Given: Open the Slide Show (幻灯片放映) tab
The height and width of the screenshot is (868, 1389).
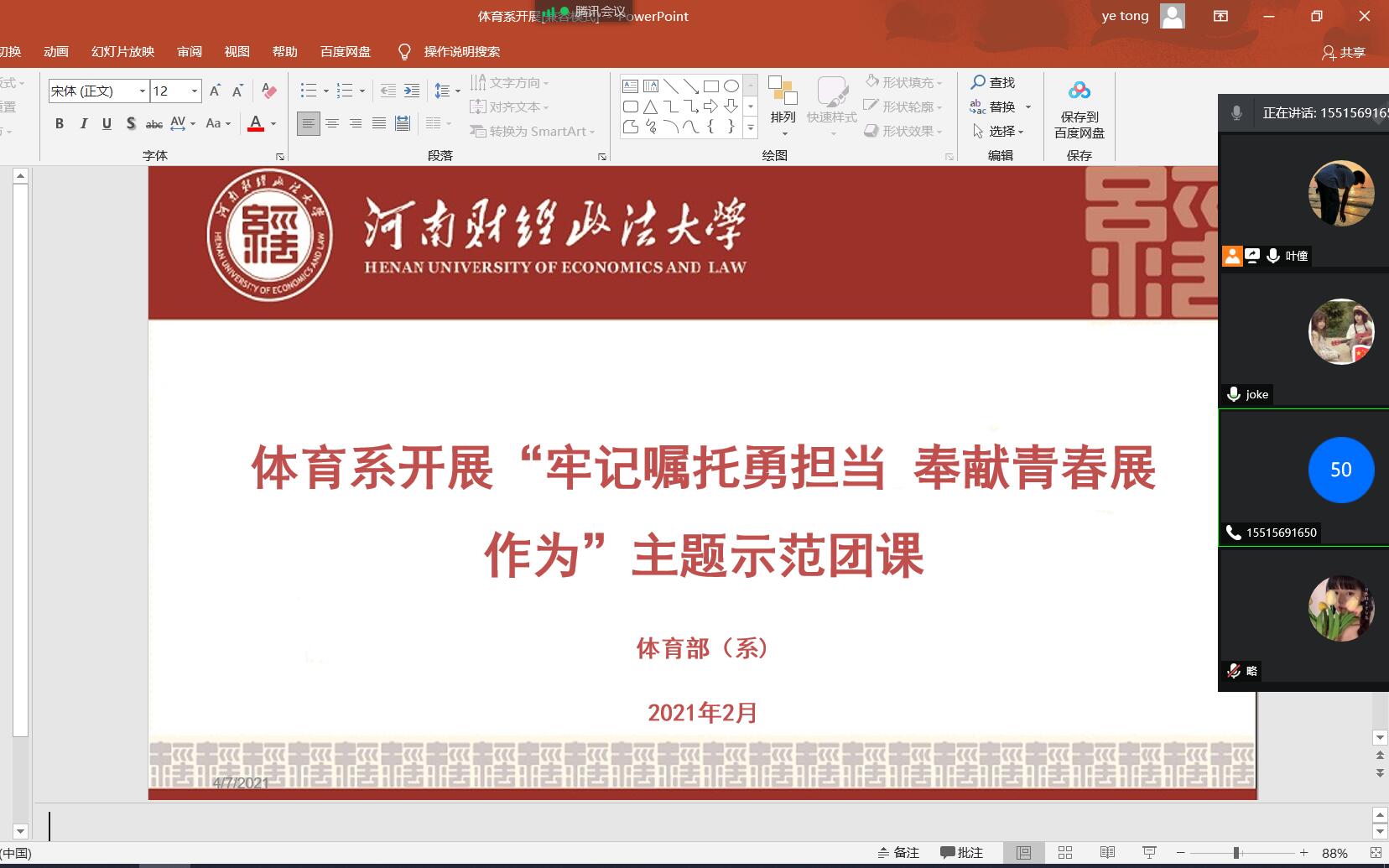Looking at the screenshot, I should click(122, 52).
